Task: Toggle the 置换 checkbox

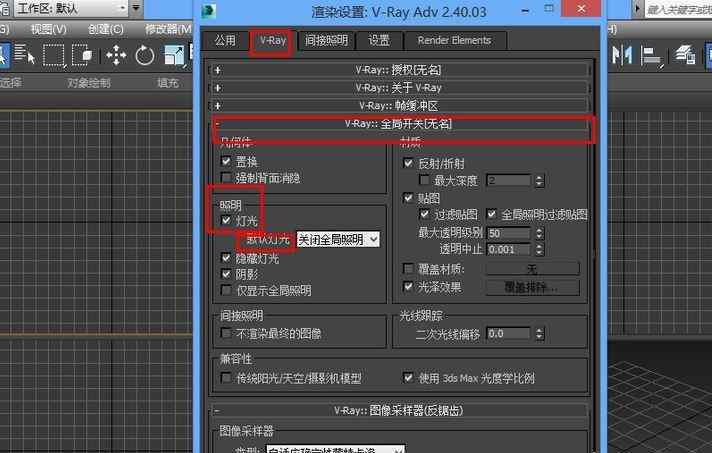Action: pyautogui.click(x=226, y=161)
